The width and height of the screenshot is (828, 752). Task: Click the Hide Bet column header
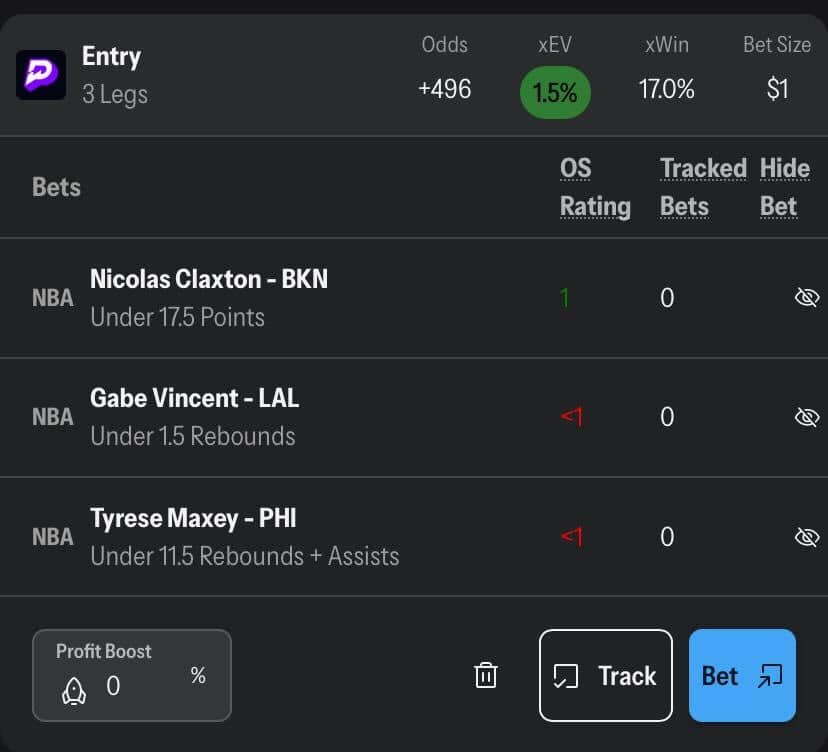click(x=784, y=187)
